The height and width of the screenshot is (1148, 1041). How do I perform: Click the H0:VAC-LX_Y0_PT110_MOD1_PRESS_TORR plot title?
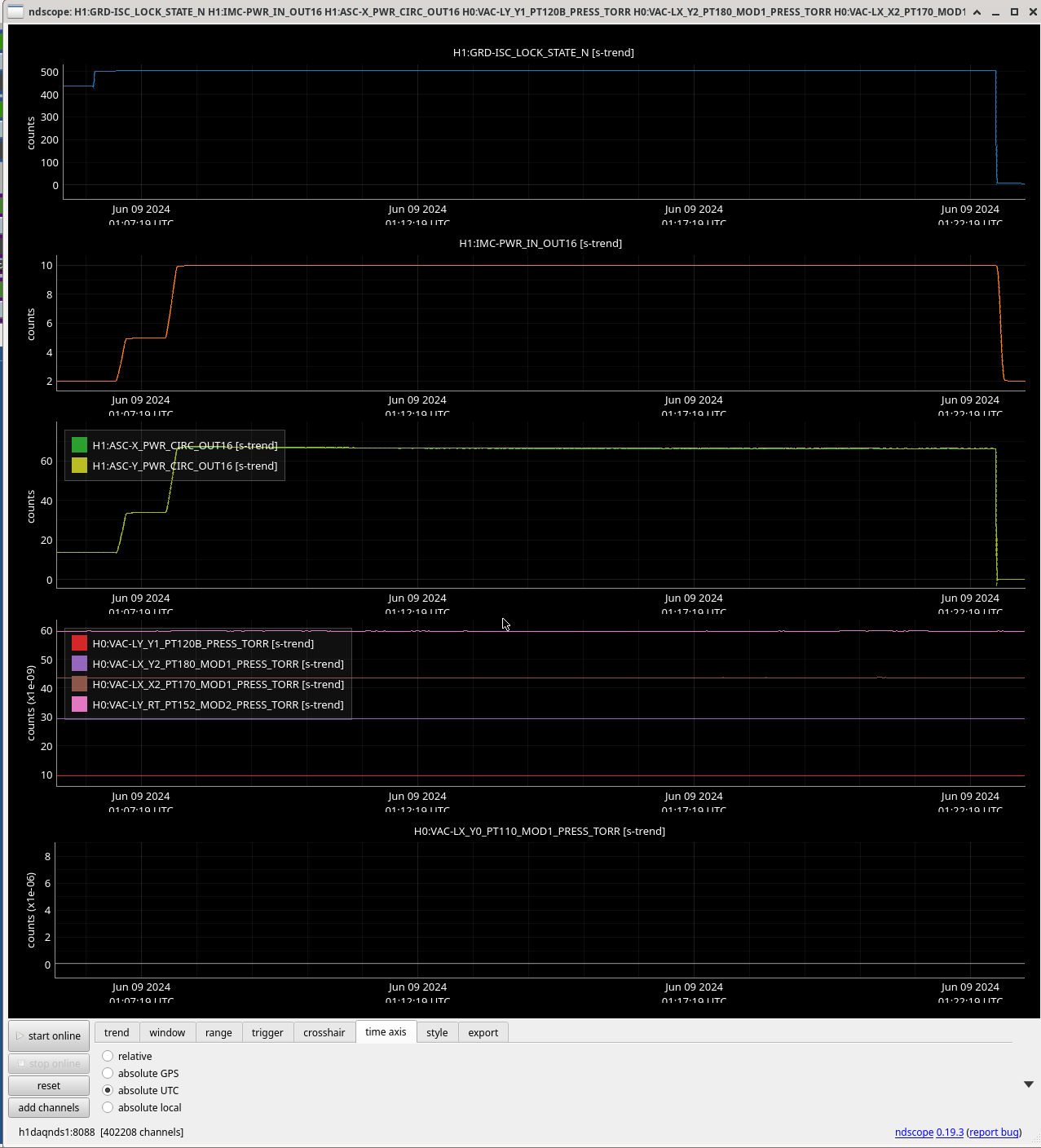tap(540, 831)
